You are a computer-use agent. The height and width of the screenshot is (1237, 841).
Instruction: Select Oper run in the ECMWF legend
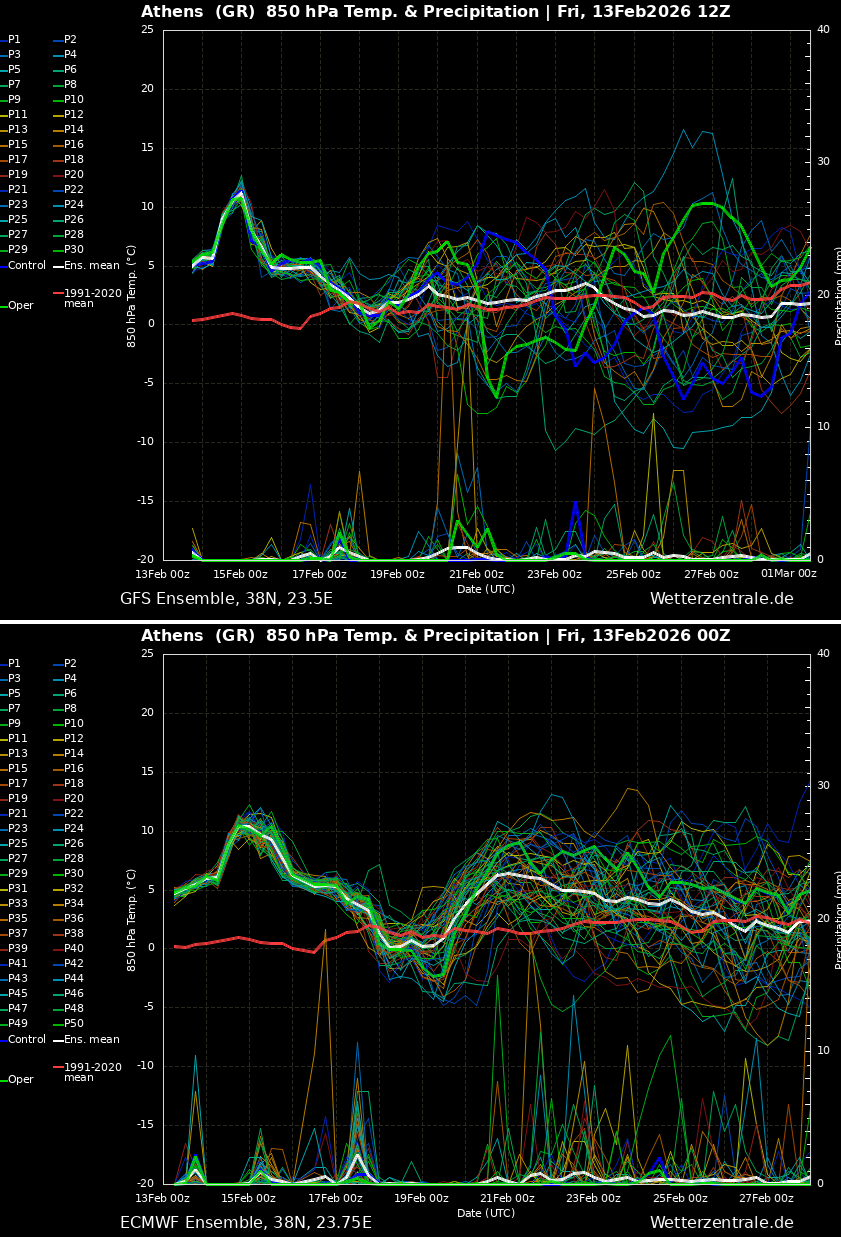pyautogui.click(x=20, y=1080)
